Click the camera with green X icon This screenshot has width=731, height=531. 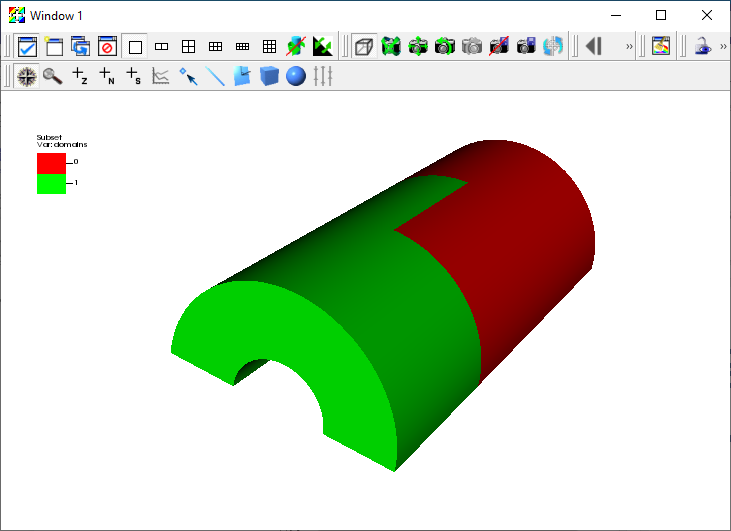(x=391, y=46)
